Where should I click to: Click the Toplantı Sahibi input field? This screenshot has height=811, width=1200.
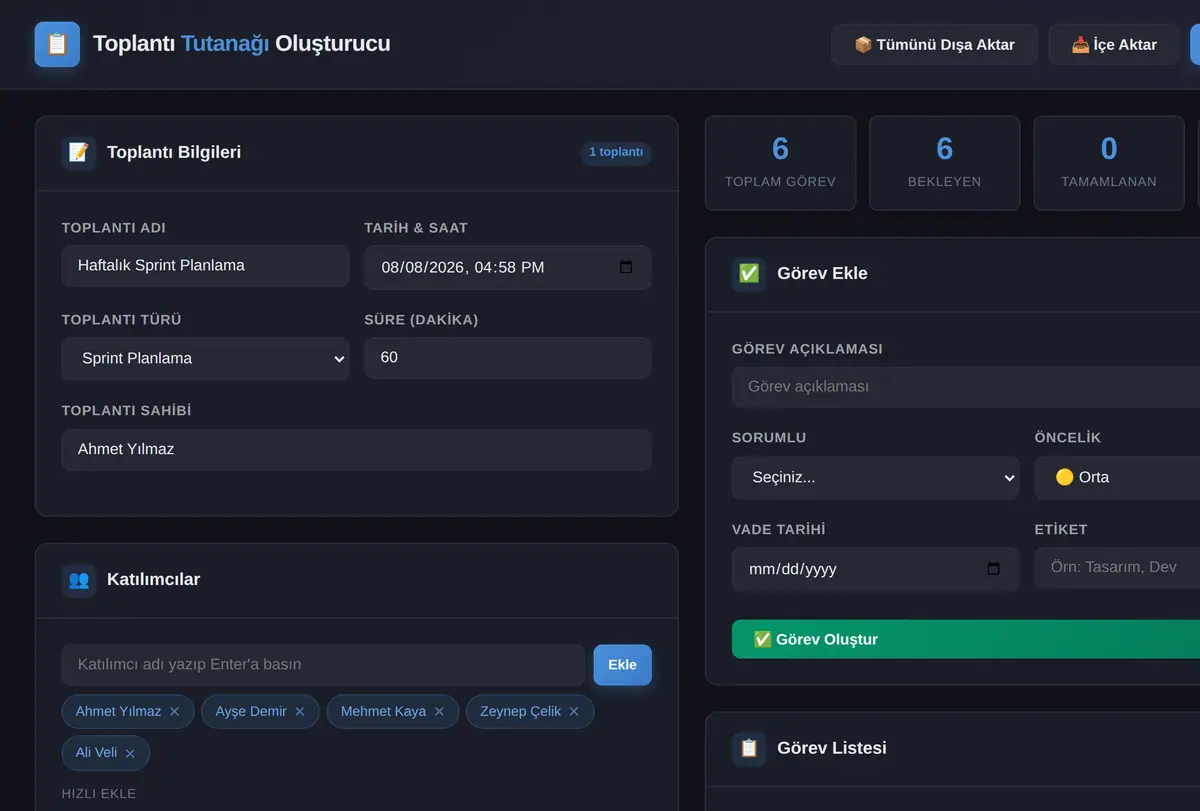tap(357, 450)
